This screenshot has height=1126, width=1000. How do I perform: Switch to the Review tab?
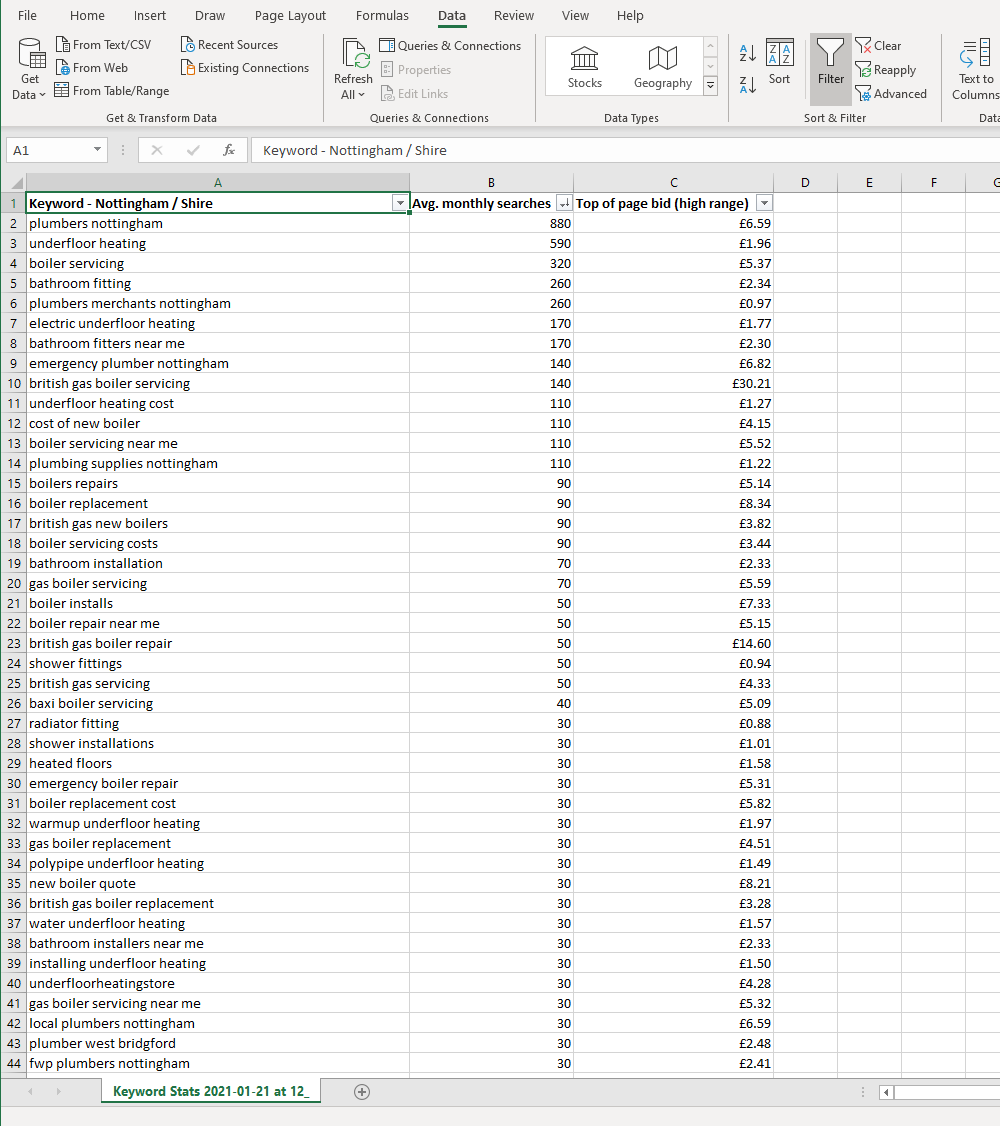coord(513,15)
